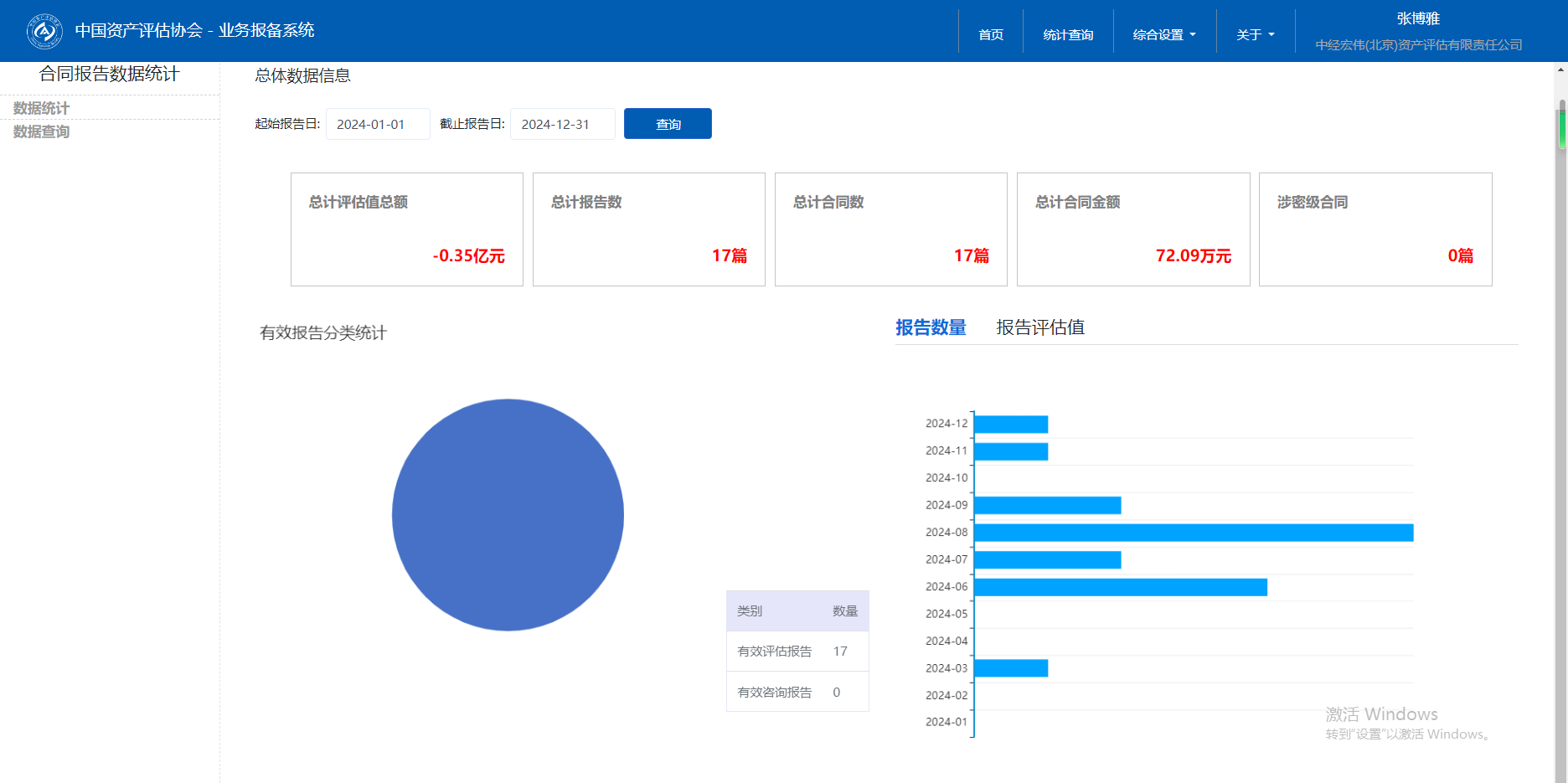Viewport: 1568px width, 783px height.
Task: Switch to the 报告数量 tab
Action: 931,327
